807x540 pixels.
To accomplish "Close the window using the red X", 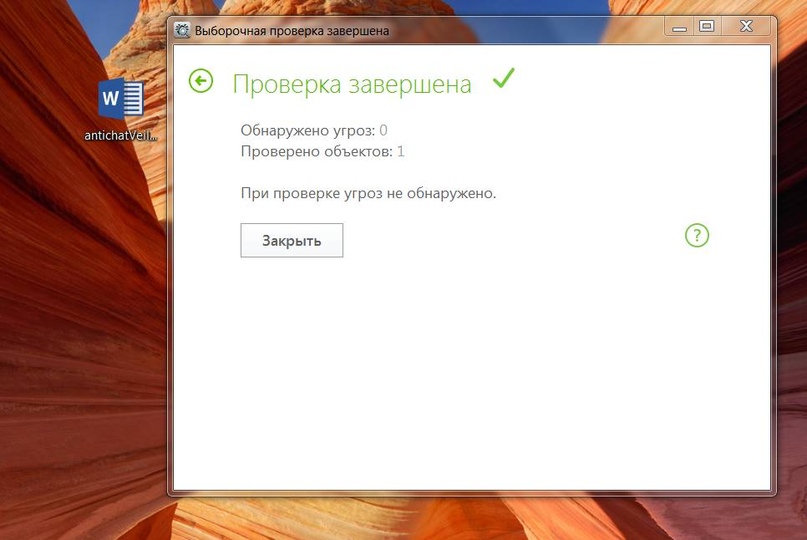I will click(747, 27).
